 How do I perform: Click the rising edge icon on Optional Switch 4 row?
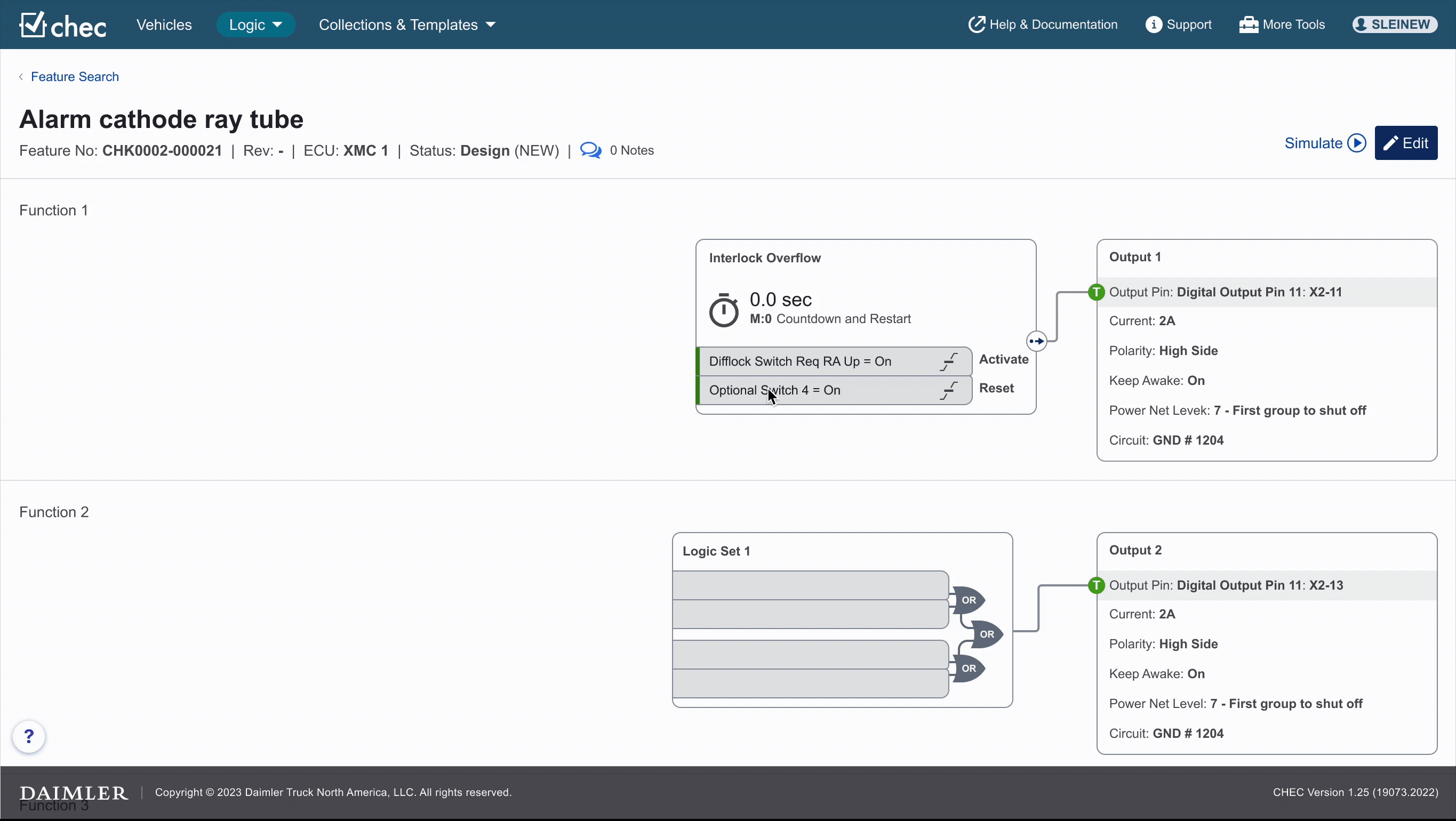coord(948,390)
